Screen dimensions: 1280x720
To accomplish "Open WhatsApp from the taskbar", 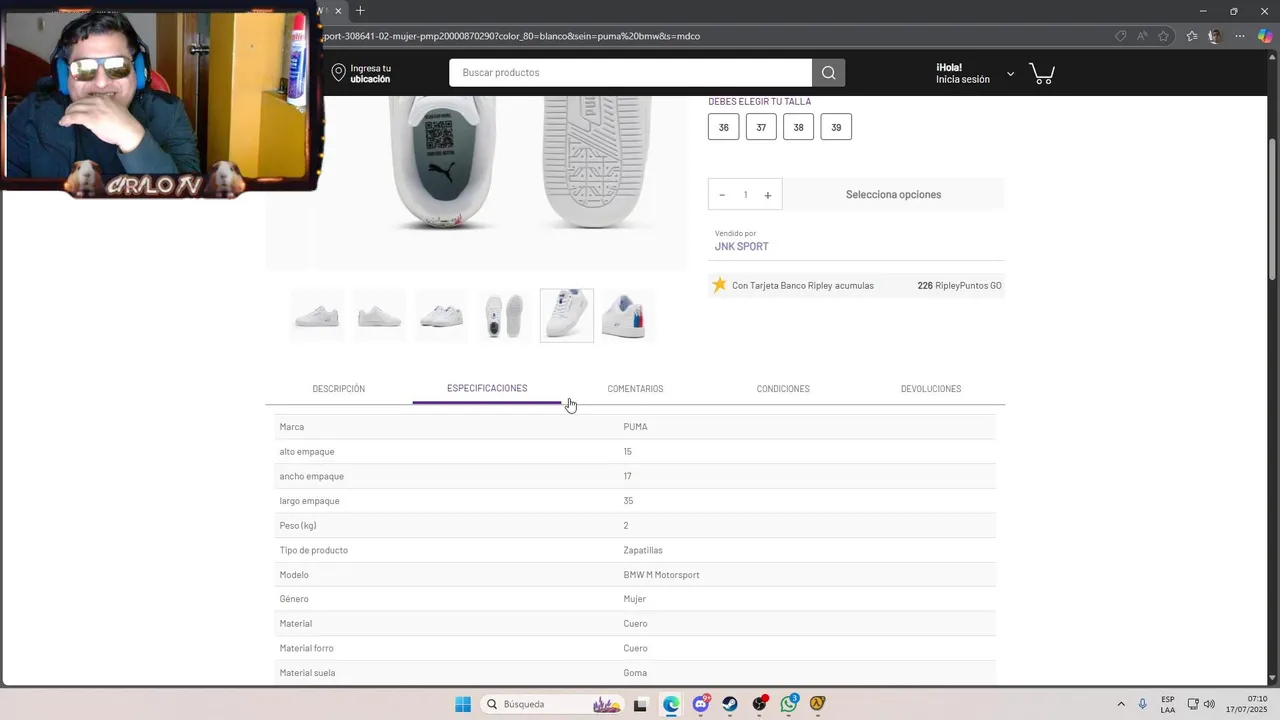I will (x=789, y=704).
